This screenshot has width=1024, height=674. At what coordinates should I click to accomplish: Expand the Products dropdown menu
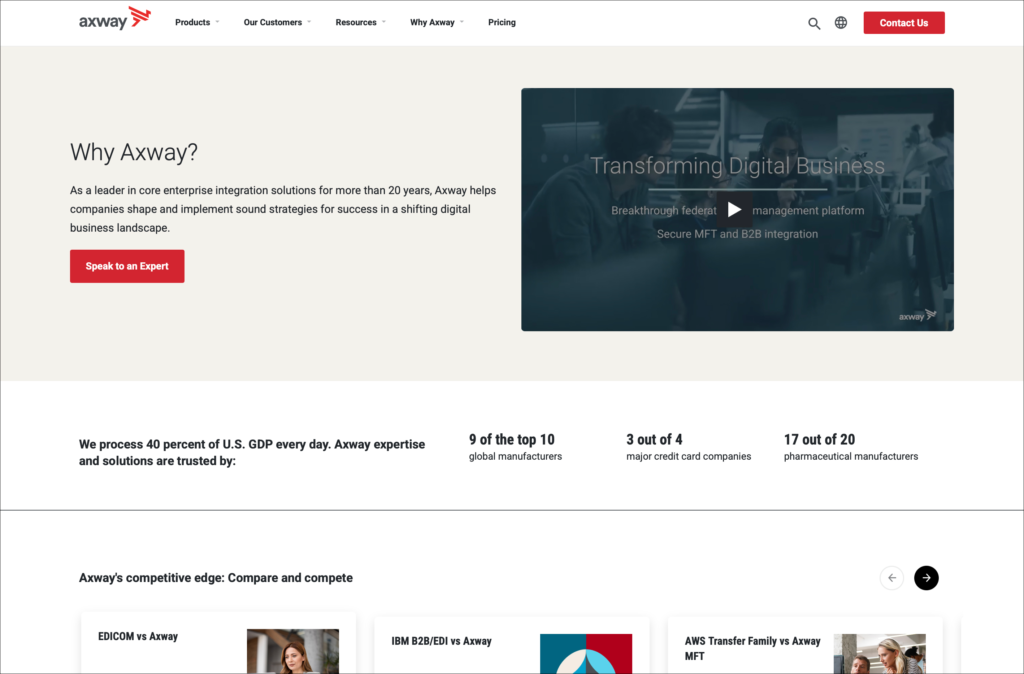coord(197,22)
